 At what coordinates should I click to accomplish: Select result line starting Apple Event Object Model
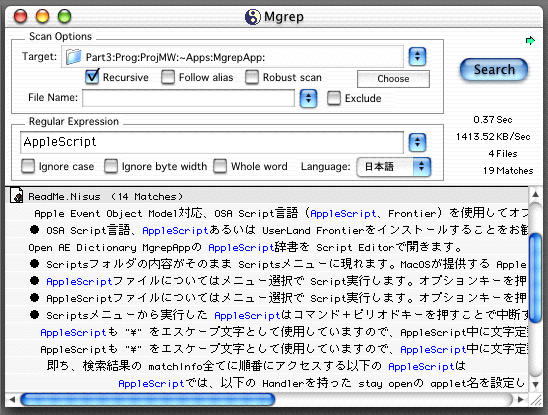[267, 213]
